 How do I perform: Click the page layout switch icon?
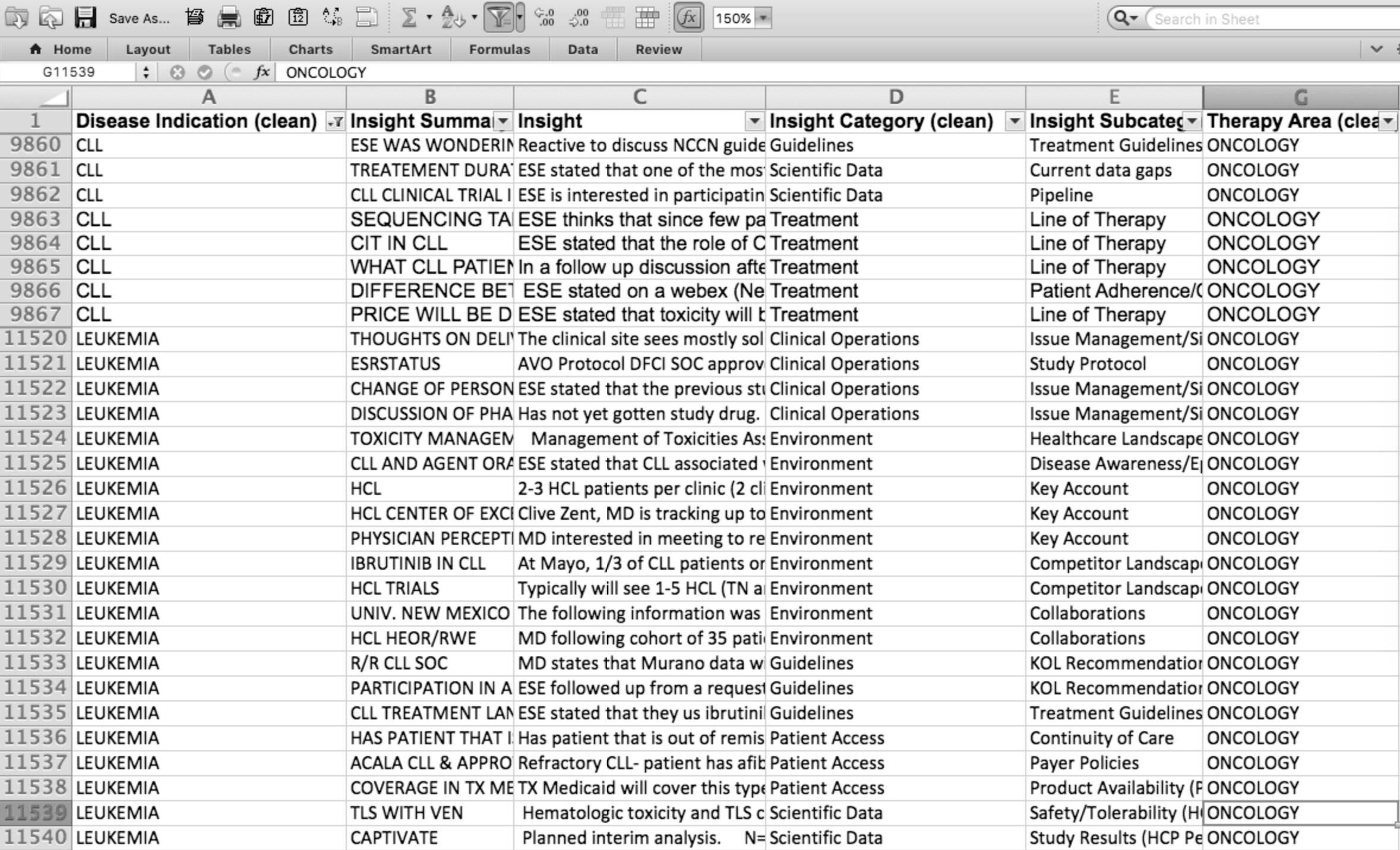point(366,18)
